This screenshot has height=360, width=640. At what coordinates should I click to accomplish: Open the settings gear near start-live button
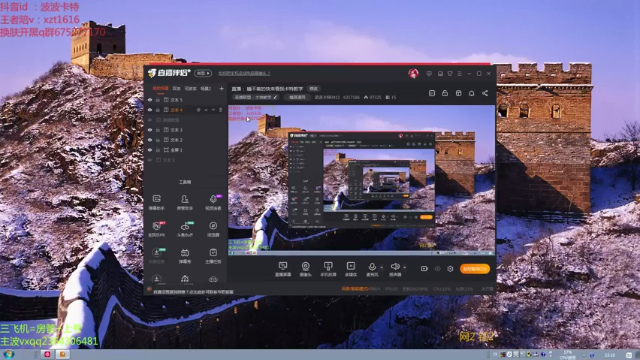click(x=450, y=269)
